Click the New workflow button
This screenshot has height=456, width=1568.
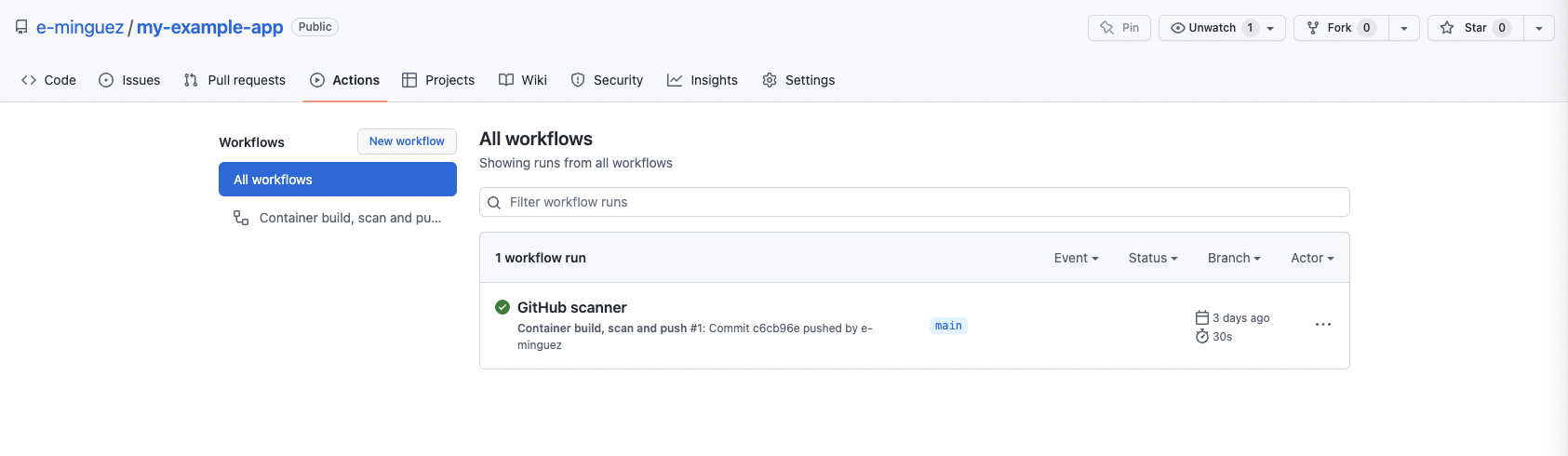[x=407, y=141]
